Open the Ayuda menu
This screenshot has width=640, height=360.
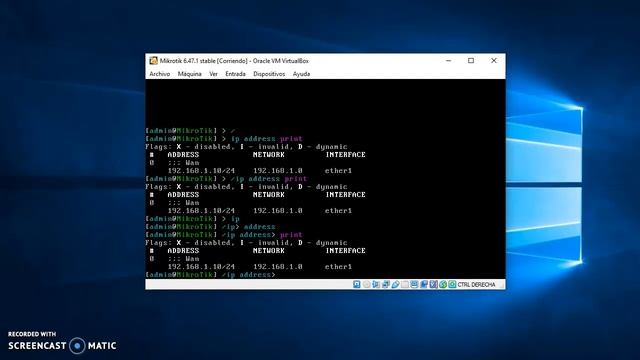point(301,74)
